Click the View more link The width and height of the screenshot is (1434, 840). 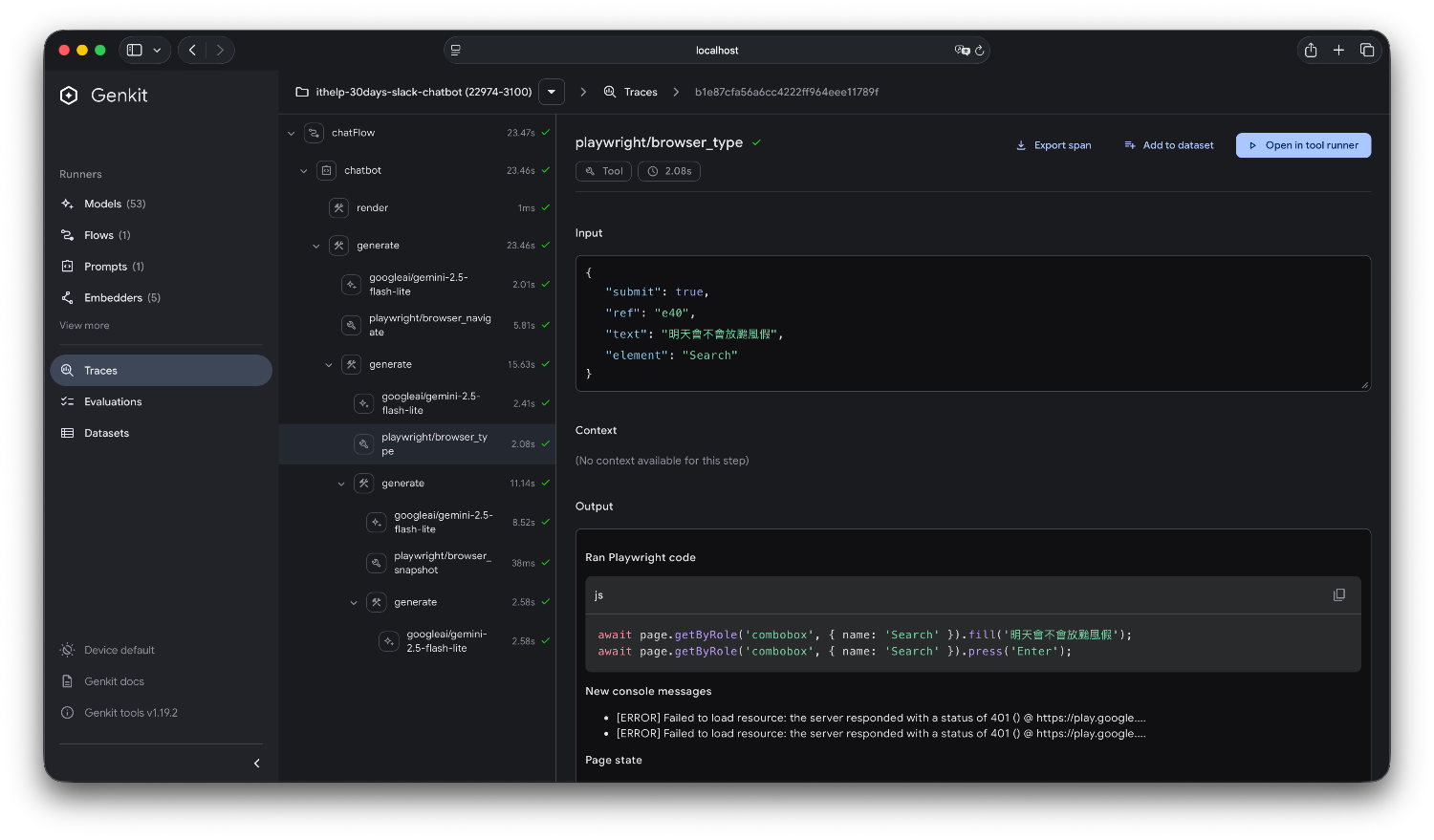[84, 326]
